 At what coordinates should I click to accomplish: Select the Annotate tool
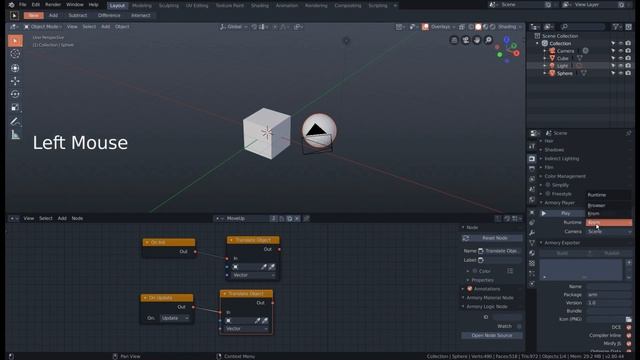click(x=15, y=121)
